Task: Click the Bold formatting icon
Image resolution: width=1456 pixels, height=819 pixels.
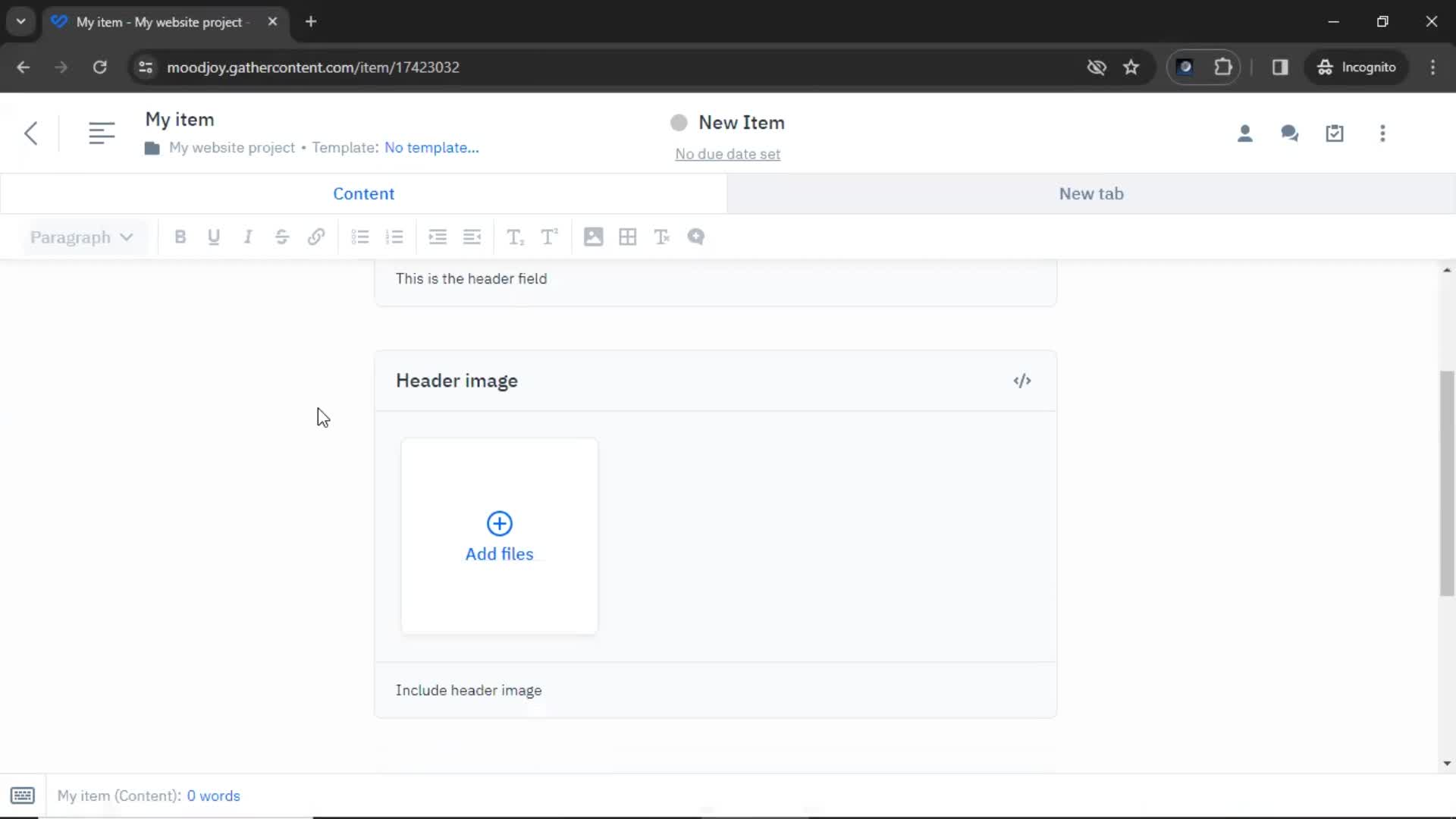Action: coord(179,237)
